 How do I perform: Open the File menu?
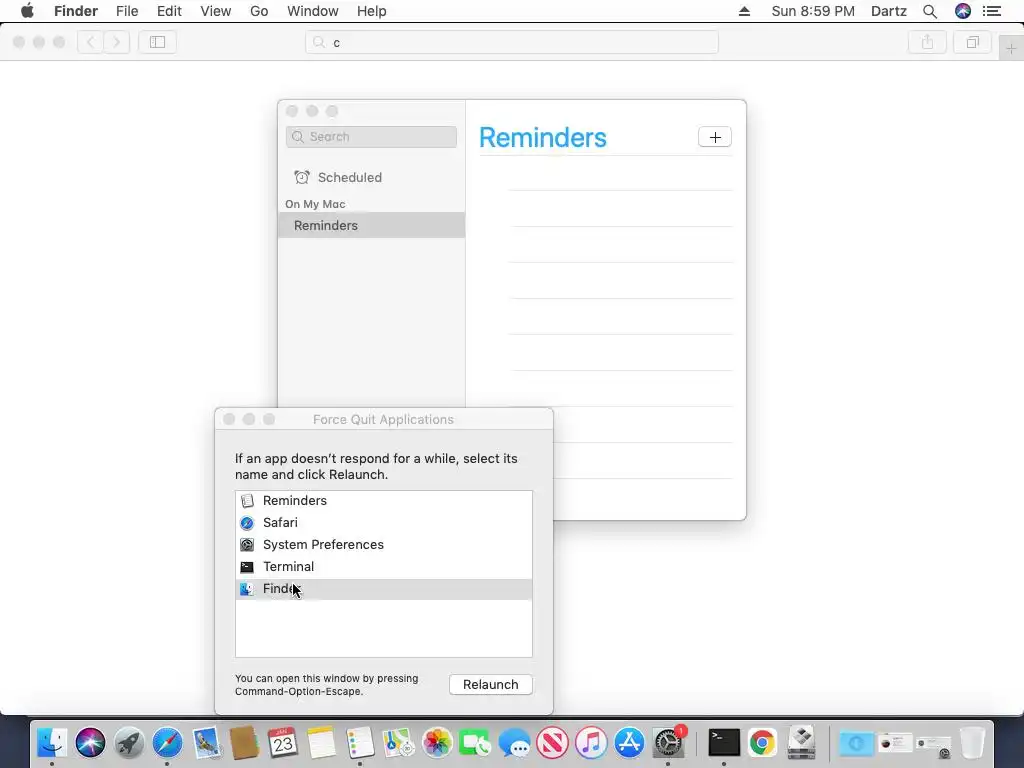127,11
